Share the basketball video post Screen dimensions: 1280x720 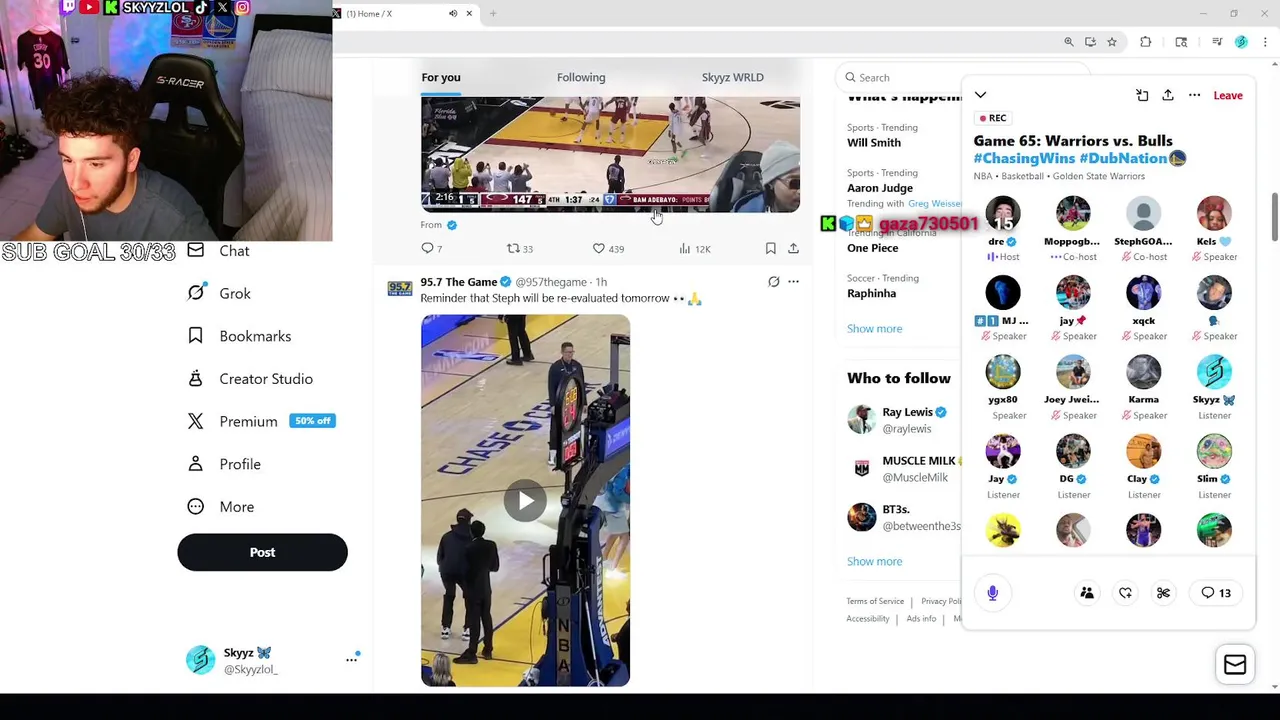click(793, 248)
